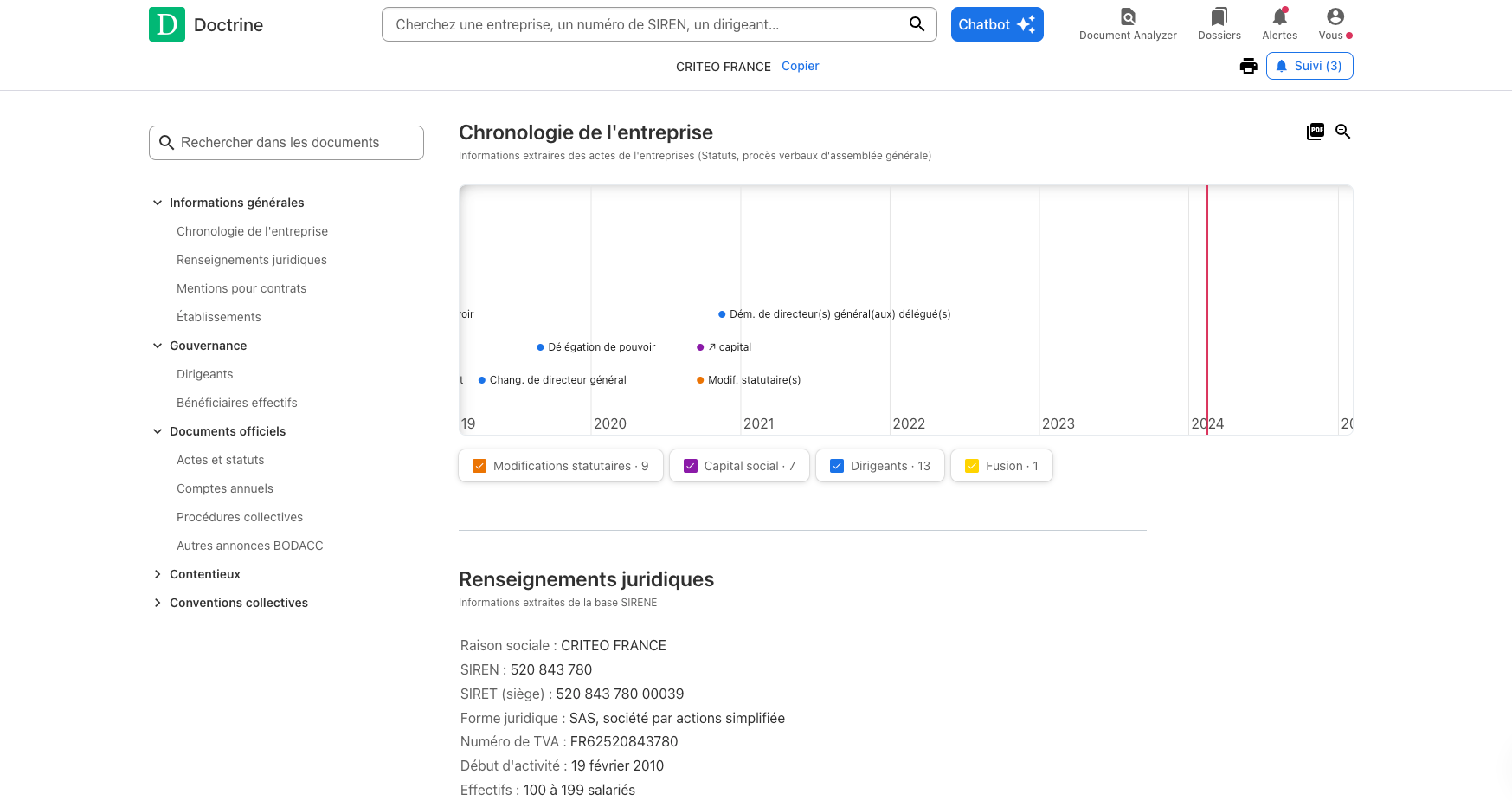Open the Alertes notifications bell
The image size is (1512, 801).
1279,24
